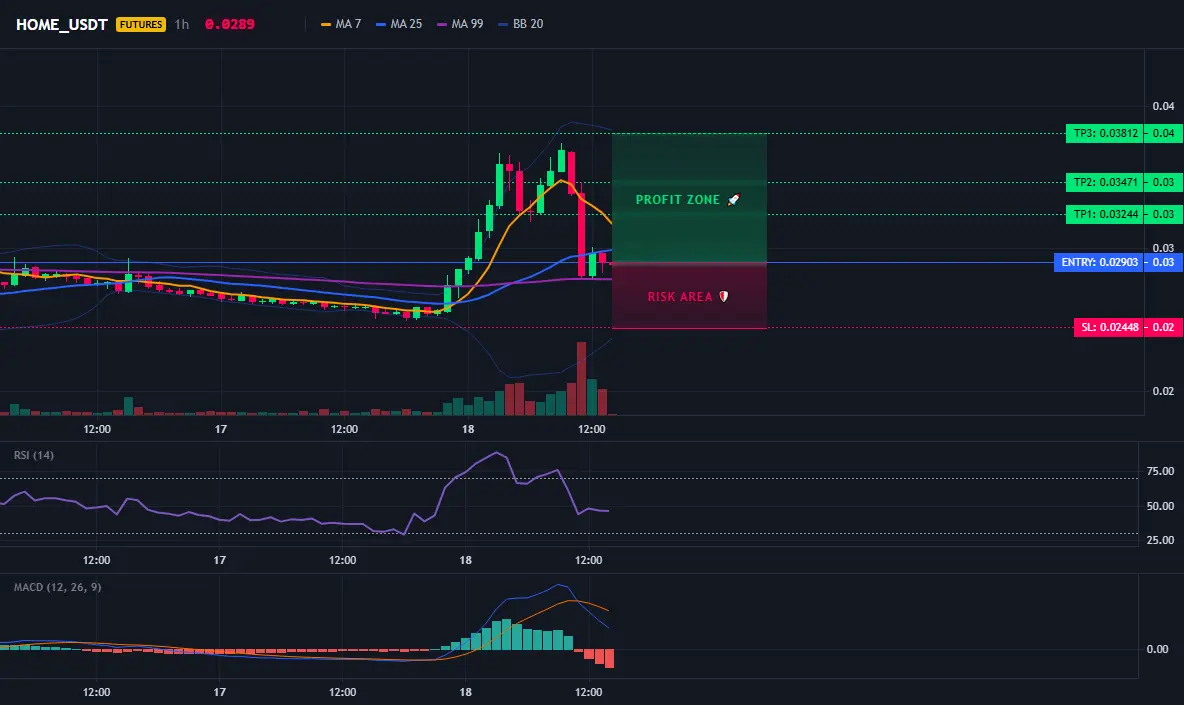
Task: Toggle the MA 7 legend item
Action: (341, 24)
